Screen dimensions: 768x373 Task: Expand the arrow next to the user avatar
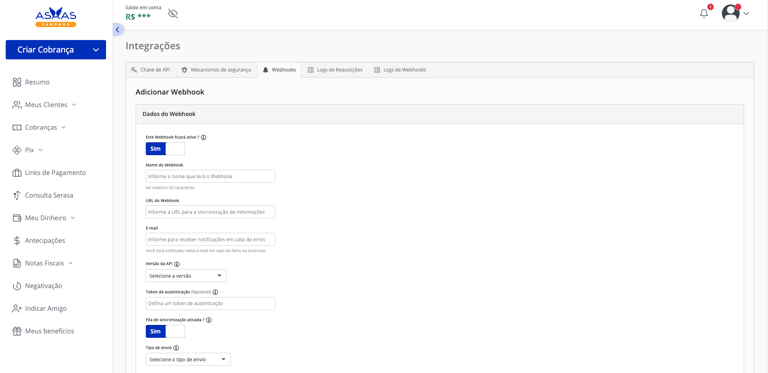[x=746, y=14]
